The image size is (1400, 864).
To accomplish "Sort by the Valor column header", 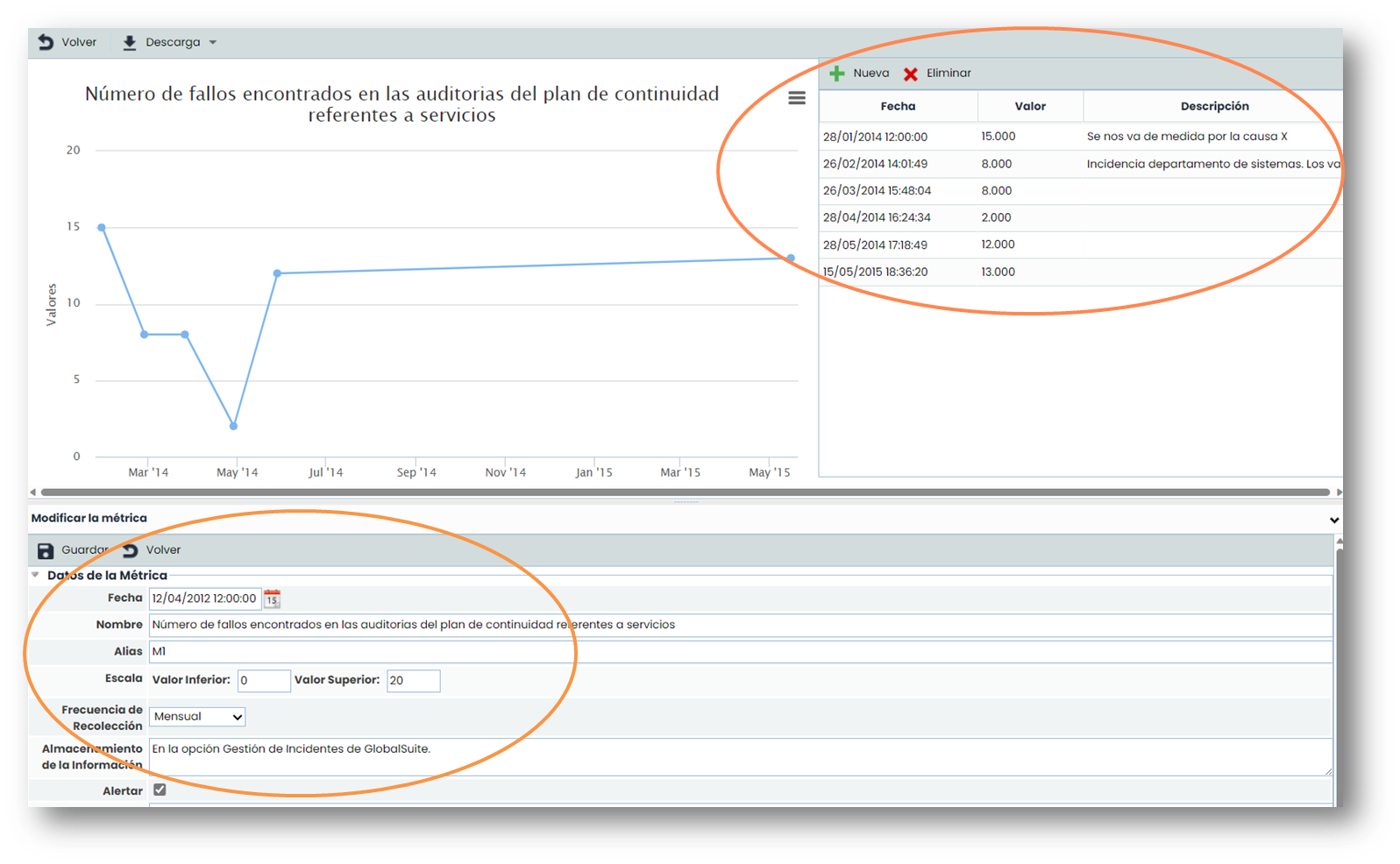I will click(1030, 106).
